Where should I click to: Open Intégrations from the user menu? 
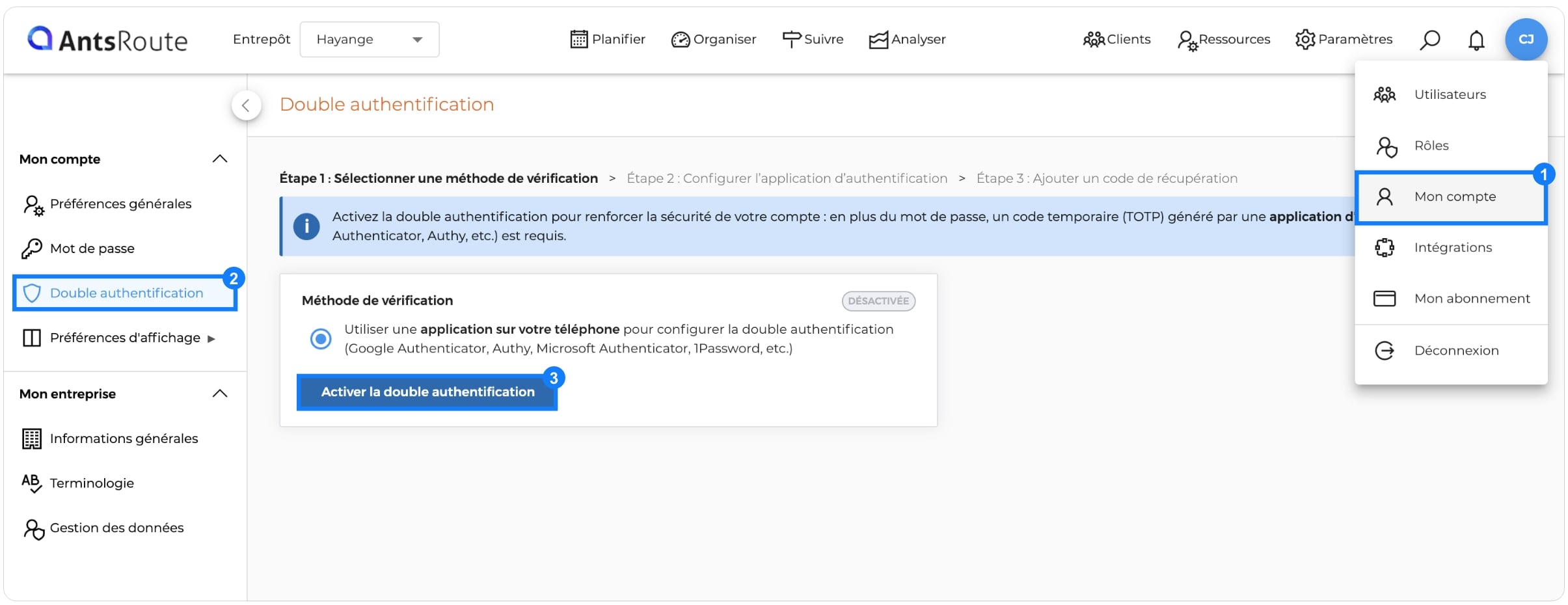(x=1451, y=248)
